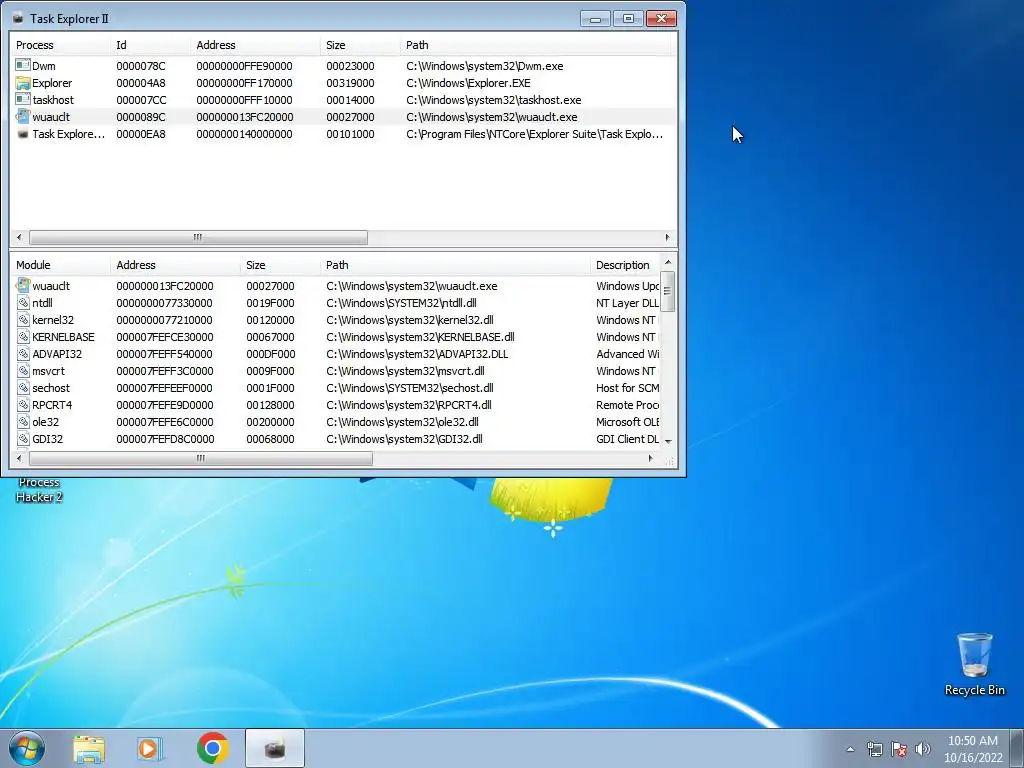Open the Recycle Bin desktop icon
The image size is (1024, 768).
pos(974,664)
